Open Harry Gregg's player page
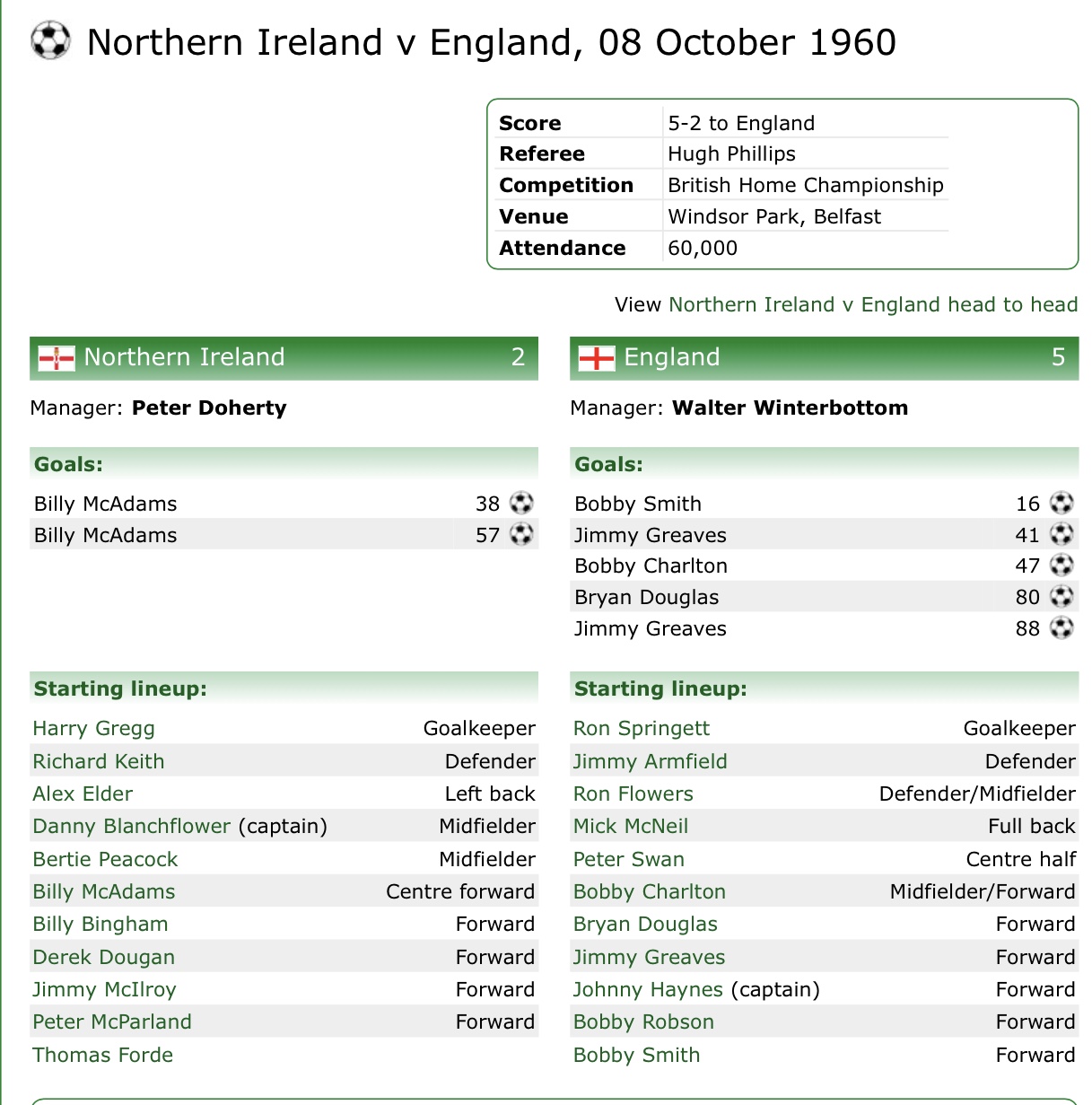The width and height of the screenshot is (1092, 1105). [x=93, y=728]
